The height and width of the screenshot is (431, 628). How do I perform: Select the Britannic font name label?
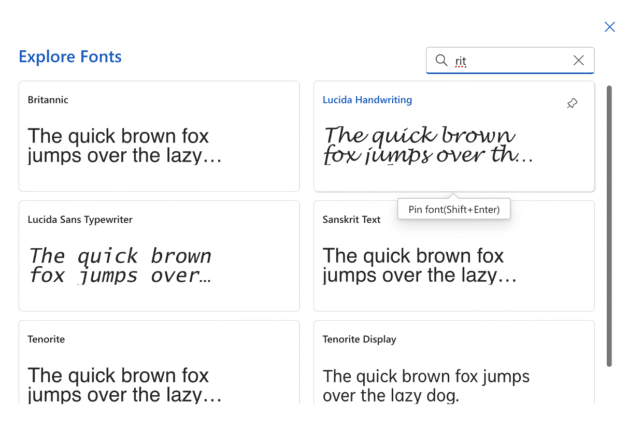(x=48, y=100)
